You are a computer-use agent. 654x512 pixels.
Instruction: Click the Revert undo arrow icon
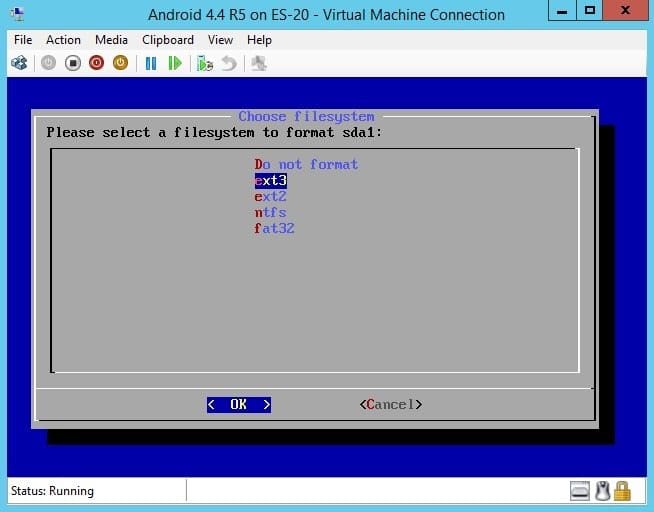pyautogui.click(x=229, y=63)
